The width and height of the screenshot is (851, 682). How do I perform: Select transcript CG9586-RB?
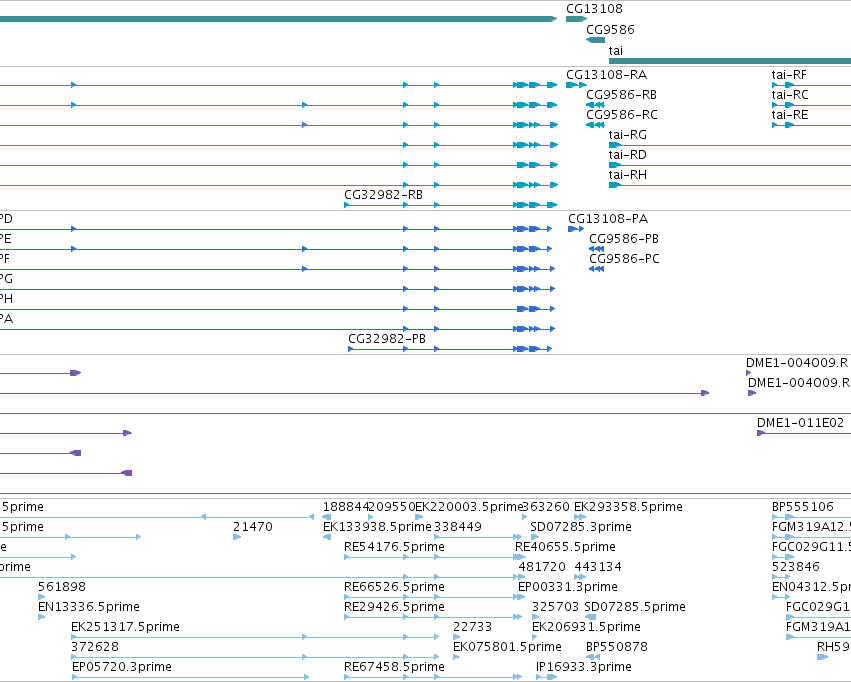621,94
